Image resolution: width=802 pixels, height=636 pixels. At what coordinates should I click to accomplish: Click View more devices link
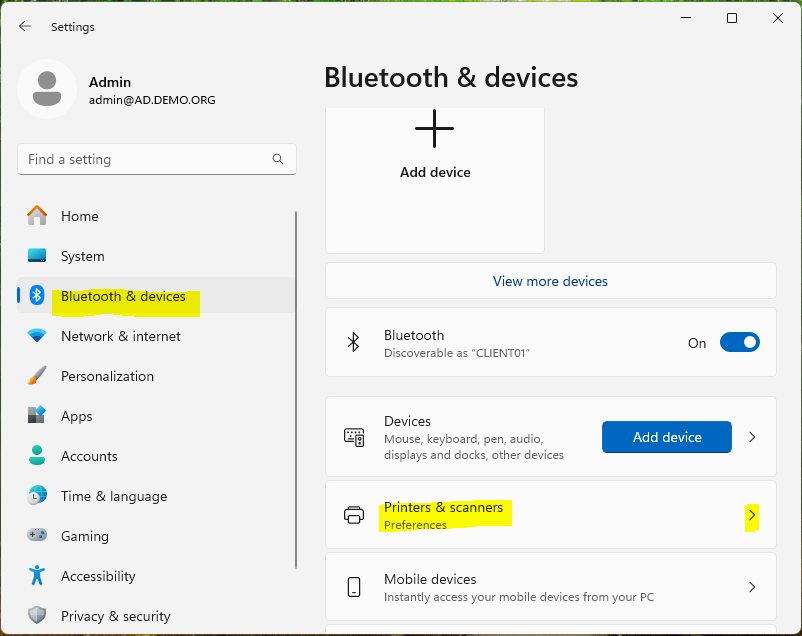[550, 281]
